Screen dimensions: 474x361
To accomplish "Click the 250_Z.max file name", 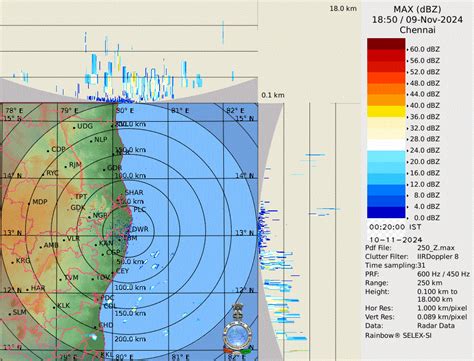I will 436,248.
